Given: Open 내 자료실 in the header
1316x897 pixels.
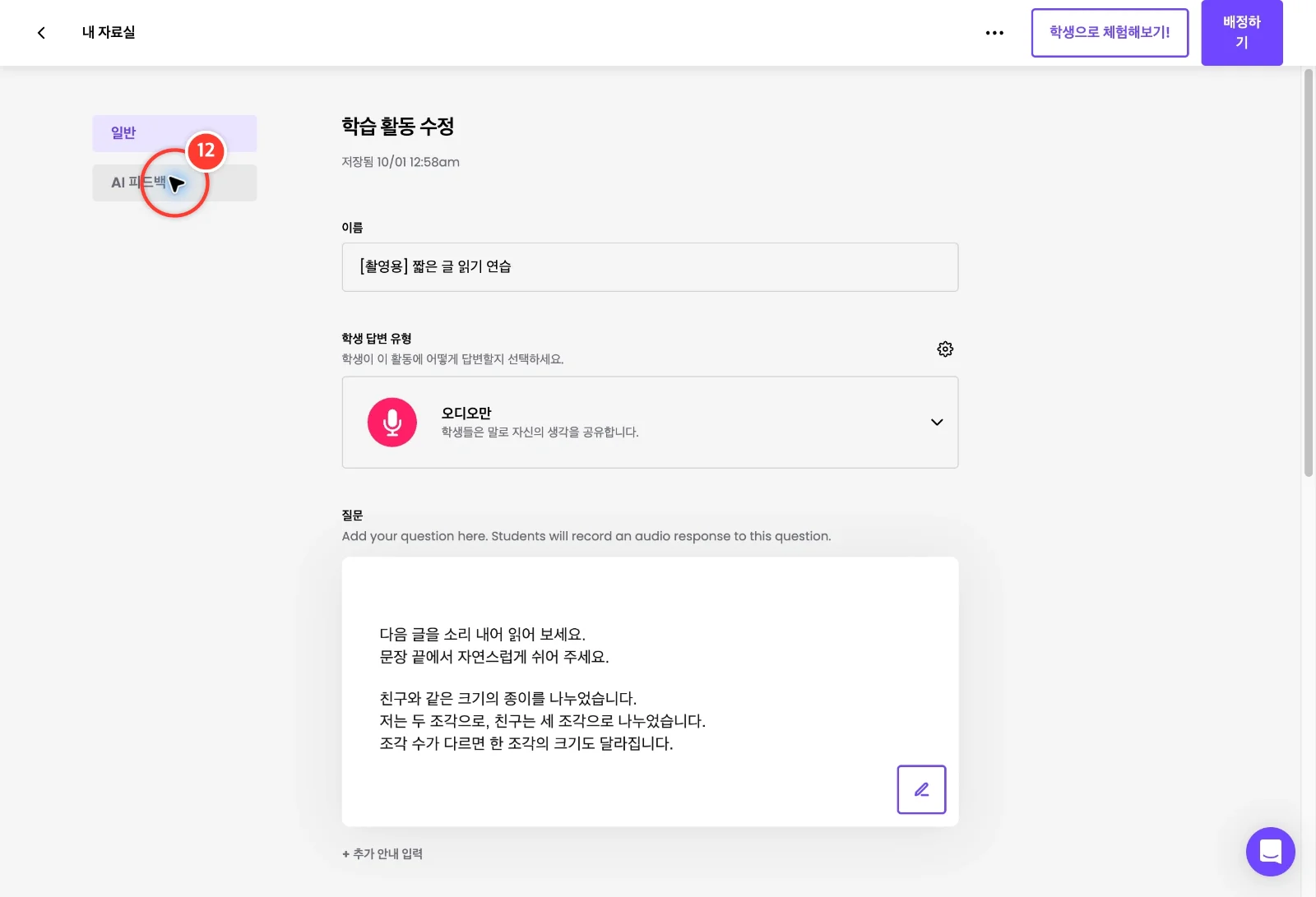Looking at the screenshot, I should pyautogui.click(x=109, y=33).
